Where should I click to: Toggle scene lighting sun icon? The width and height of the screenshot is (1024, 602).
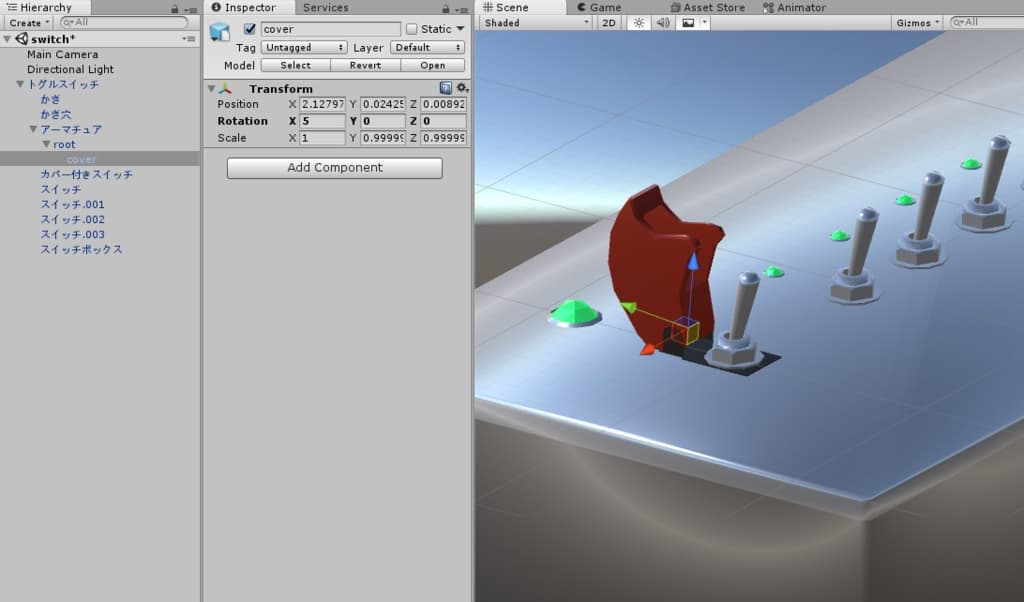[x=638, y=22]
